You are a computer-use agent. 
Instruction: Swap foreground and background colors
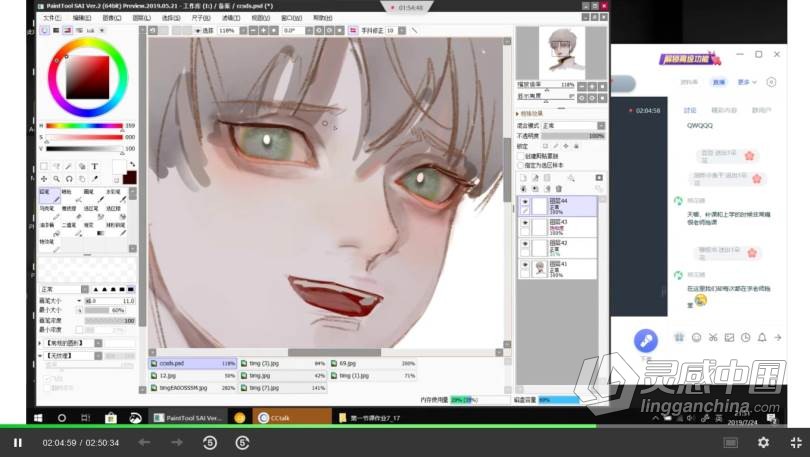[x=132, y=164]
